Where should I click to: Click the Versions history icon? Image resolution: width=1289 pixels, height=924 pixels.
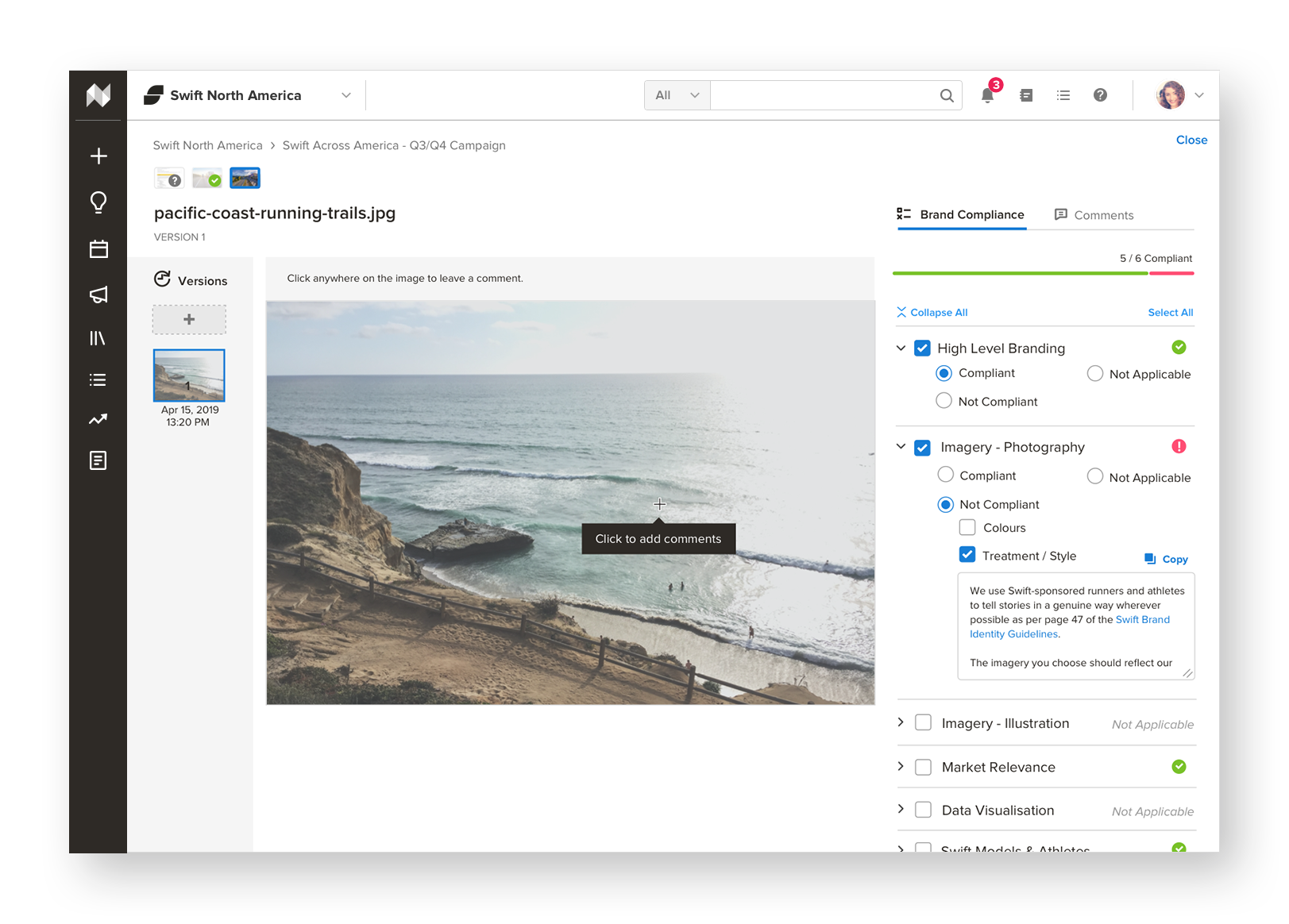(162, 279)
